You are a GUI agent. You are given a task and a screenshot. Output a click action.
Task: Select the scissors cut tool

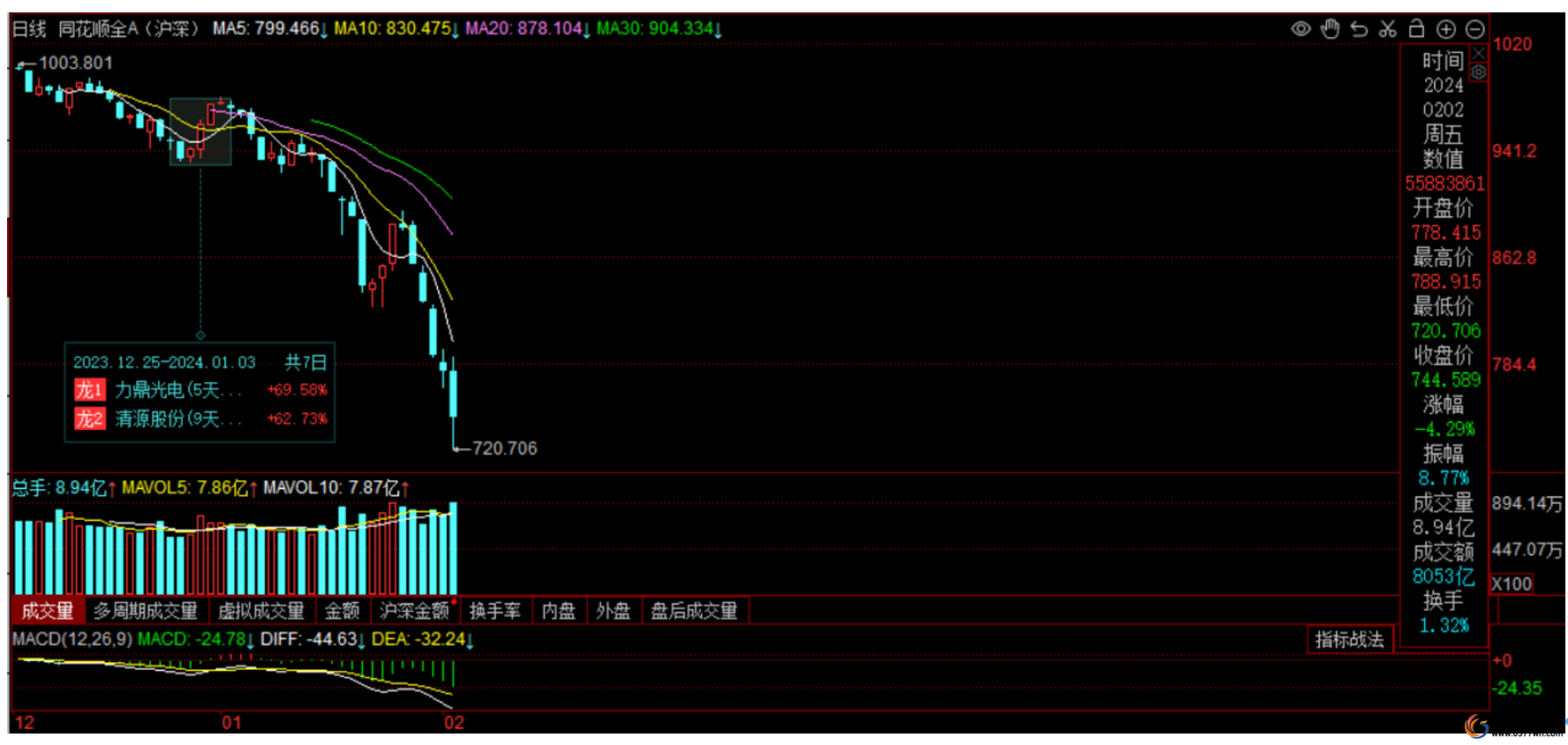[x=1388, y=29]
